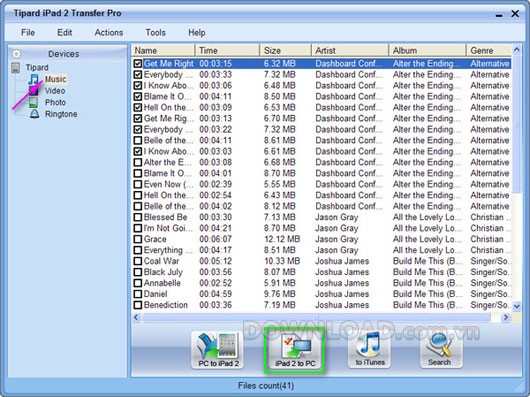
Task: Click the scroll right arrow below list
Action: click(x=506, y=317)
